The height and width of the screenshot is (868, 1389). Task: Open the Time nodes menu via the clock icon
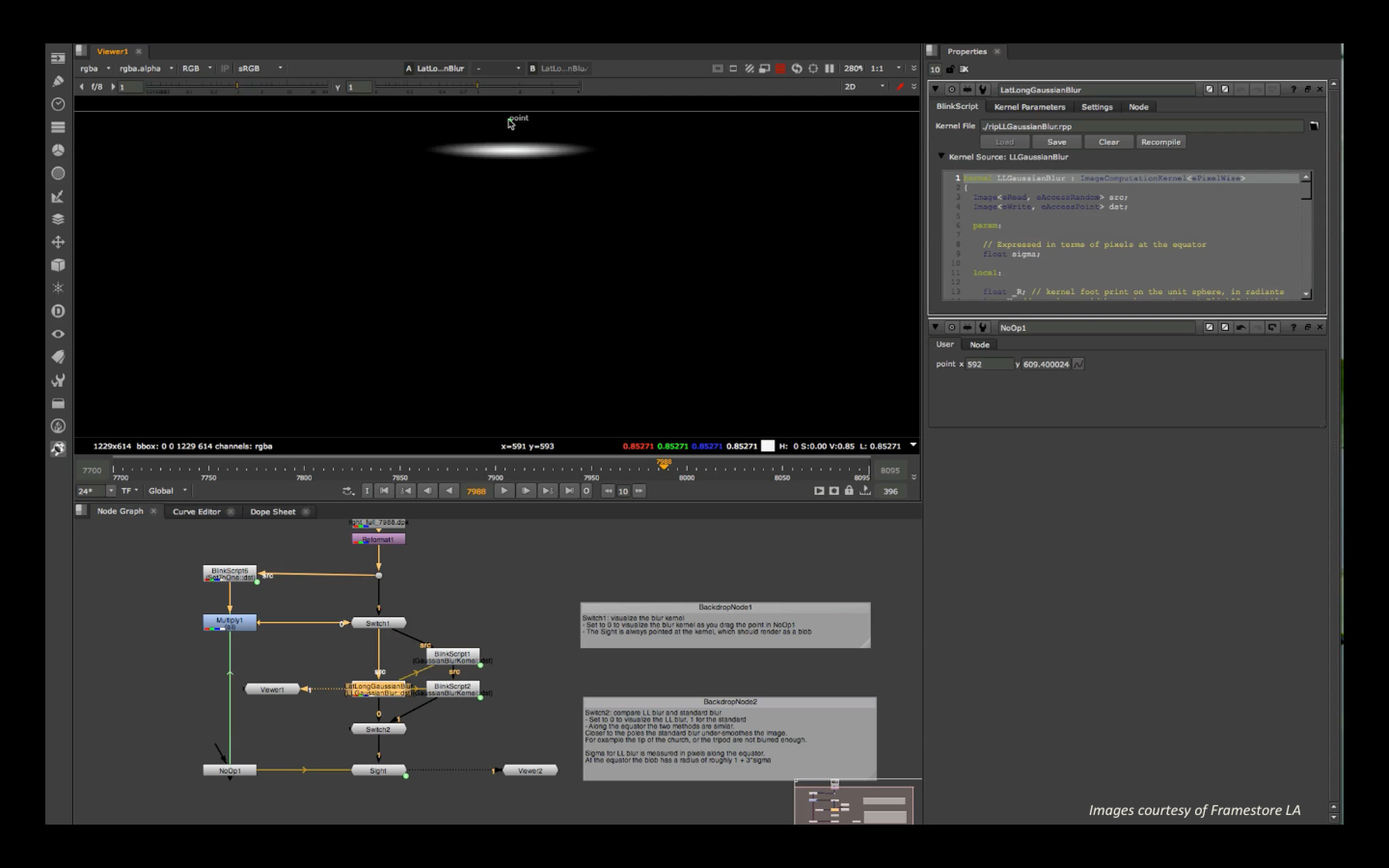57,104
